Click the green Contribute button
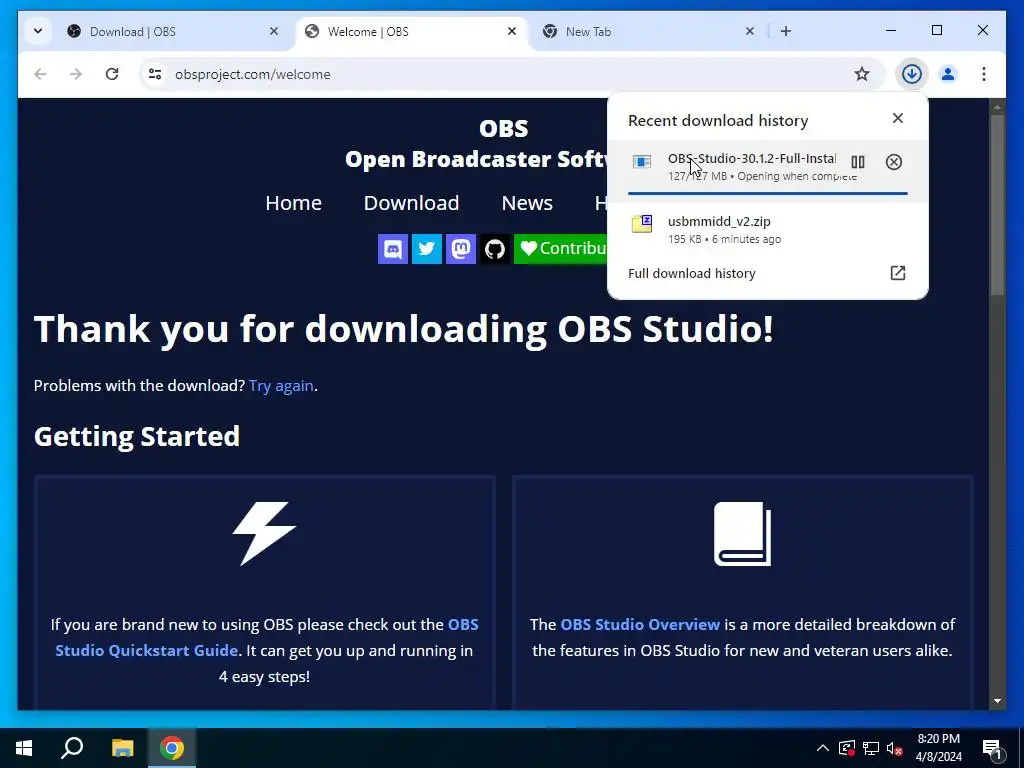1024x768 pixels. click(x=560, y=249)
